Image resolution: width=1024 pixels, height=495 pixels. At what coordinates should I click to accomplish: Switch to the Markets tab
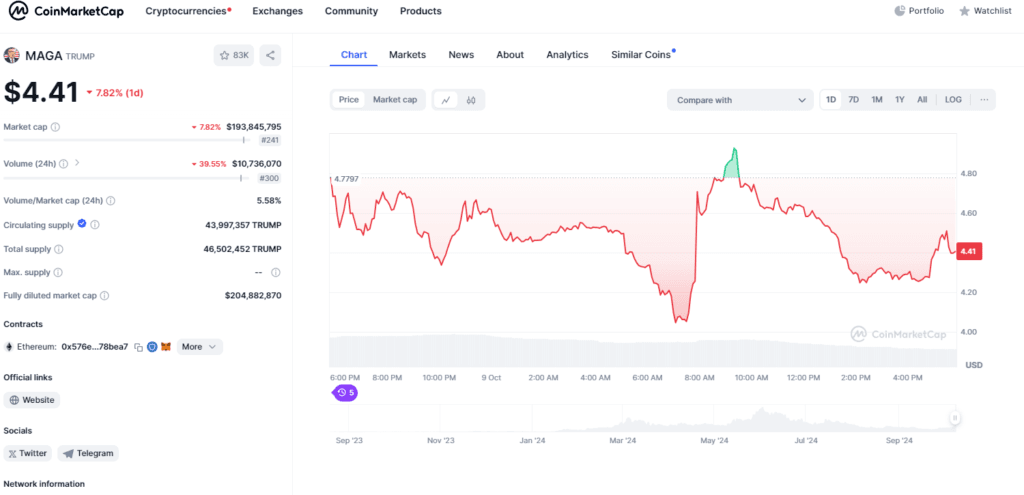pyautogui.click(x=408, y=55)
